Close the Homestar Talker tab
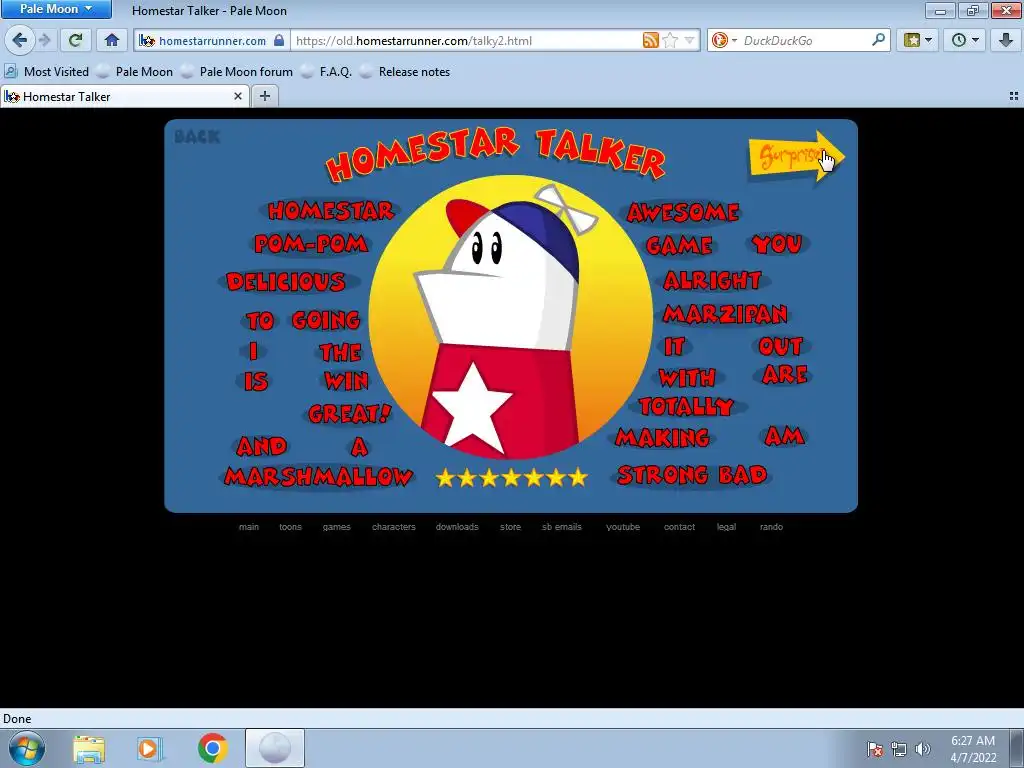The height and width of the screenshot is (768, 1024). pyautogui.click(x=238, y=97)
